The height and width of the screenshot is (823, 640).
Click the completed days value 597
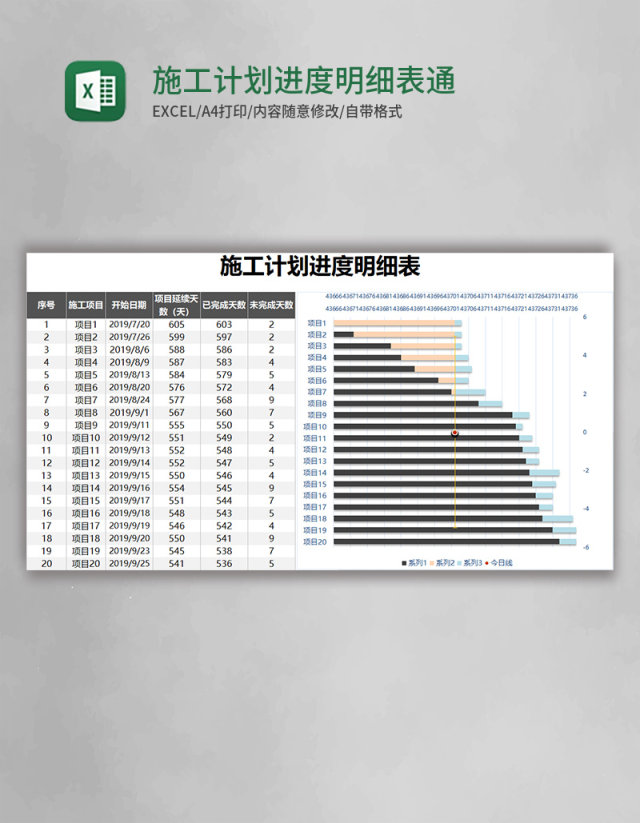coord(224,337)
